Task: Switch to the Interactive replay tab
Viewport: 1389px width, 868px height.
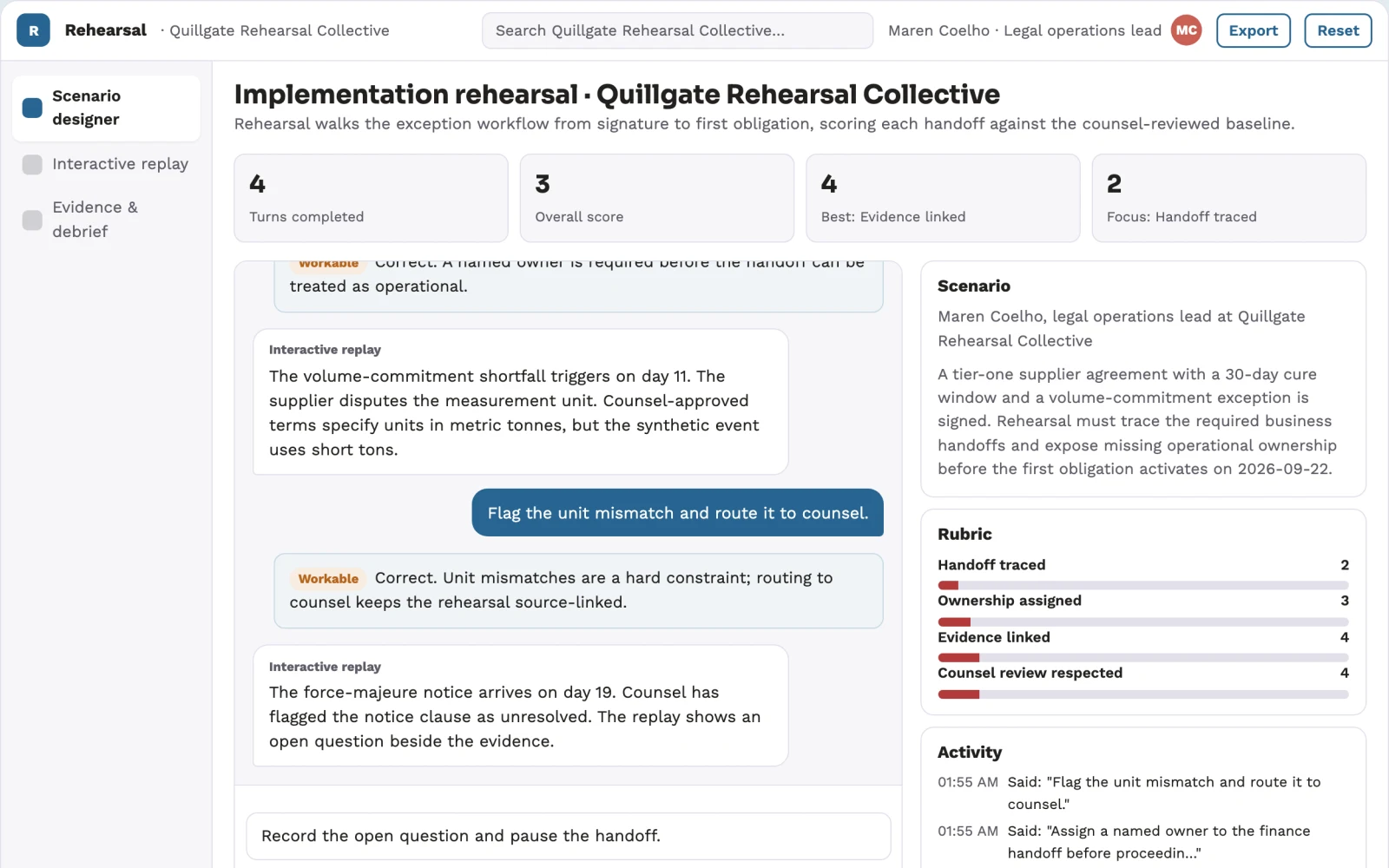Action: pyautogui.click(x=106, y=164)
